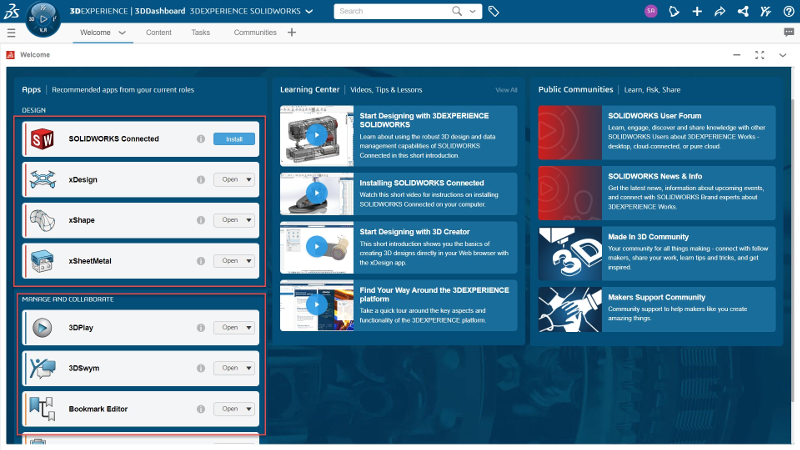Click the Share arrow icon
Viewport: 800px width, 450px height.
[x=719, y=11]
